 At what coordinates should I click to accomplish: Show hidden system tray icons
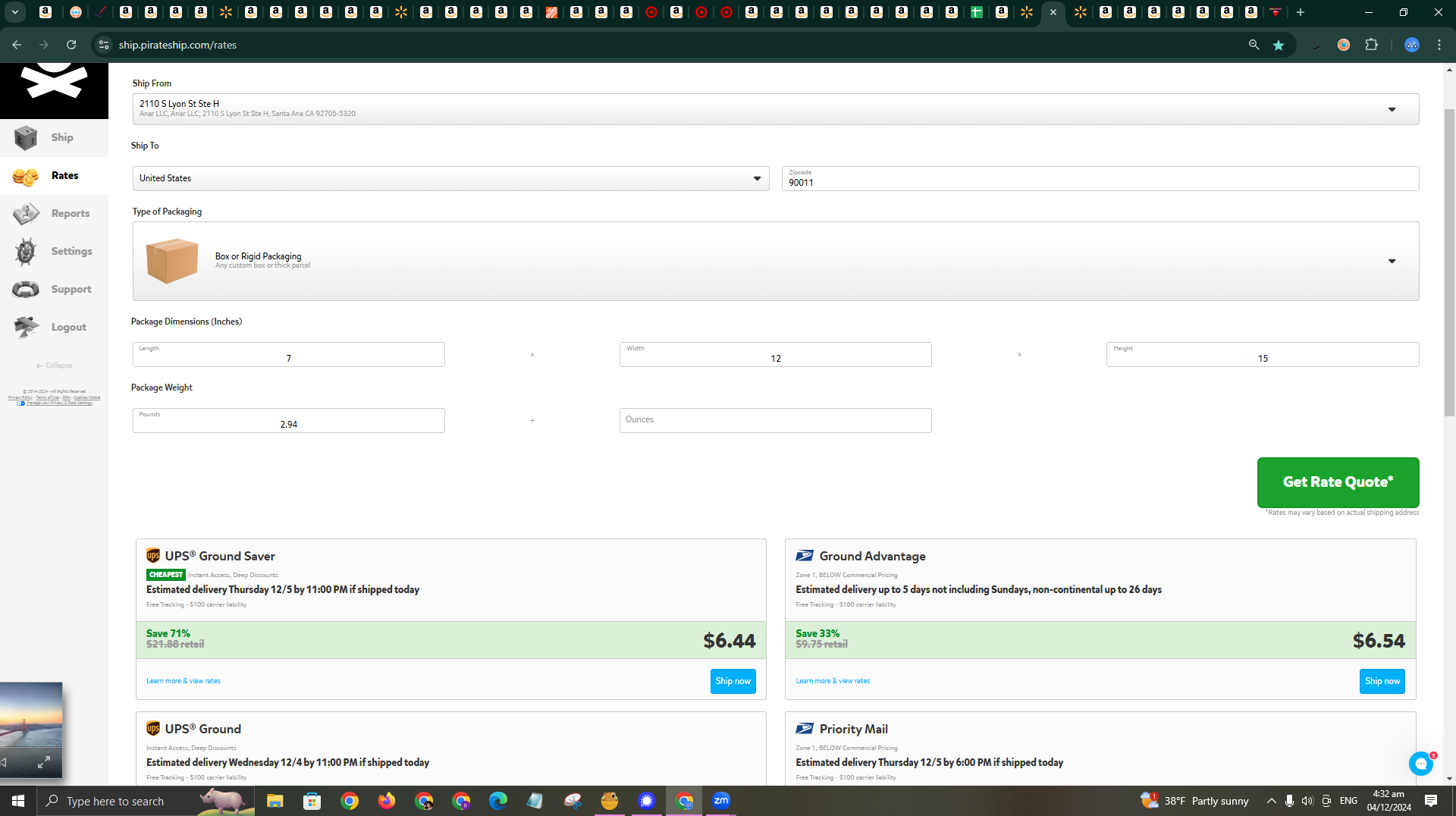(x=1271, y=801)
